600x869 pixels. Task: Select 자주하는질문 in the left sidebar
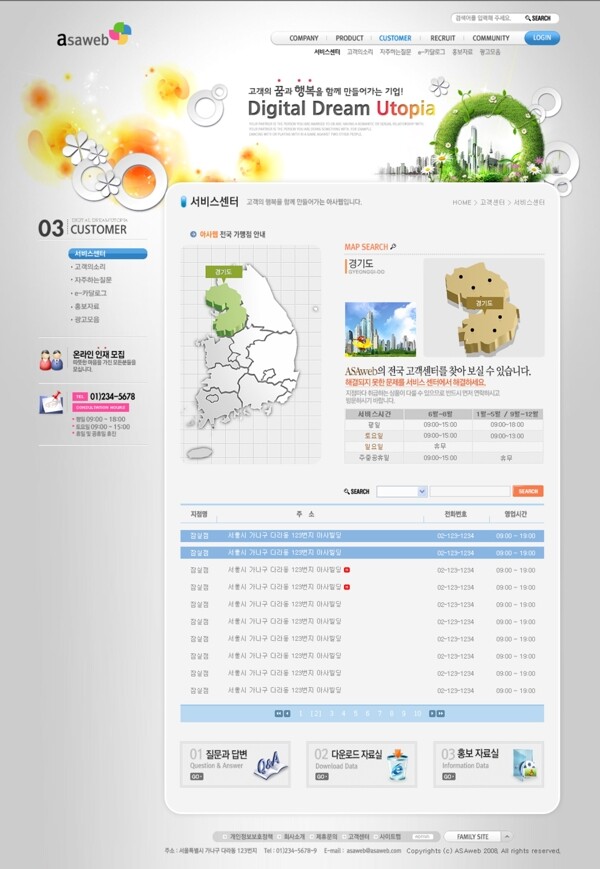(92, 280)
